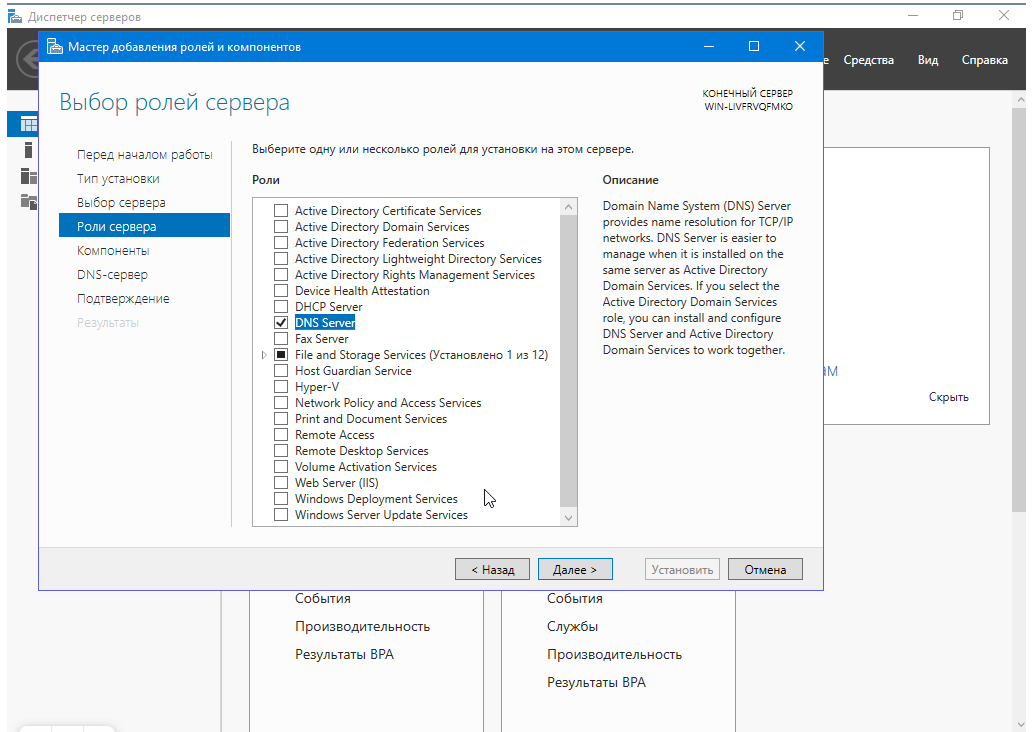This screenshot has width=1032, height=732.
Task: Select the 'Fax Server' role label
Action: [x=321, y=339]
